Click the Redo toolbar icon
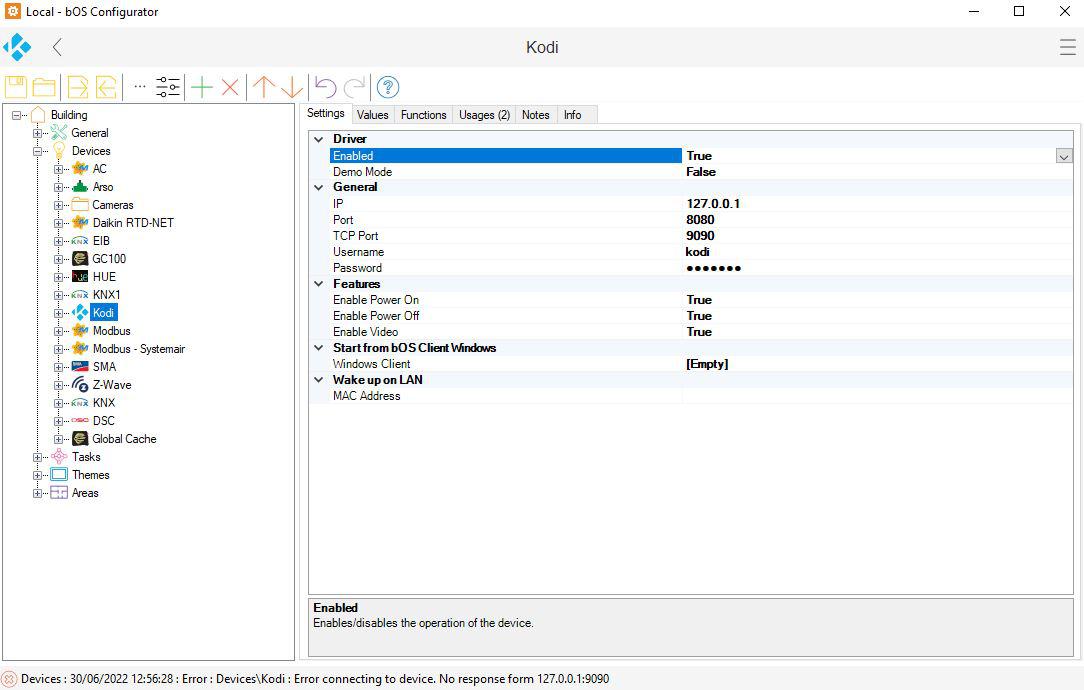This screenshot has width=1084, height=690. click(x=354, y=87)
